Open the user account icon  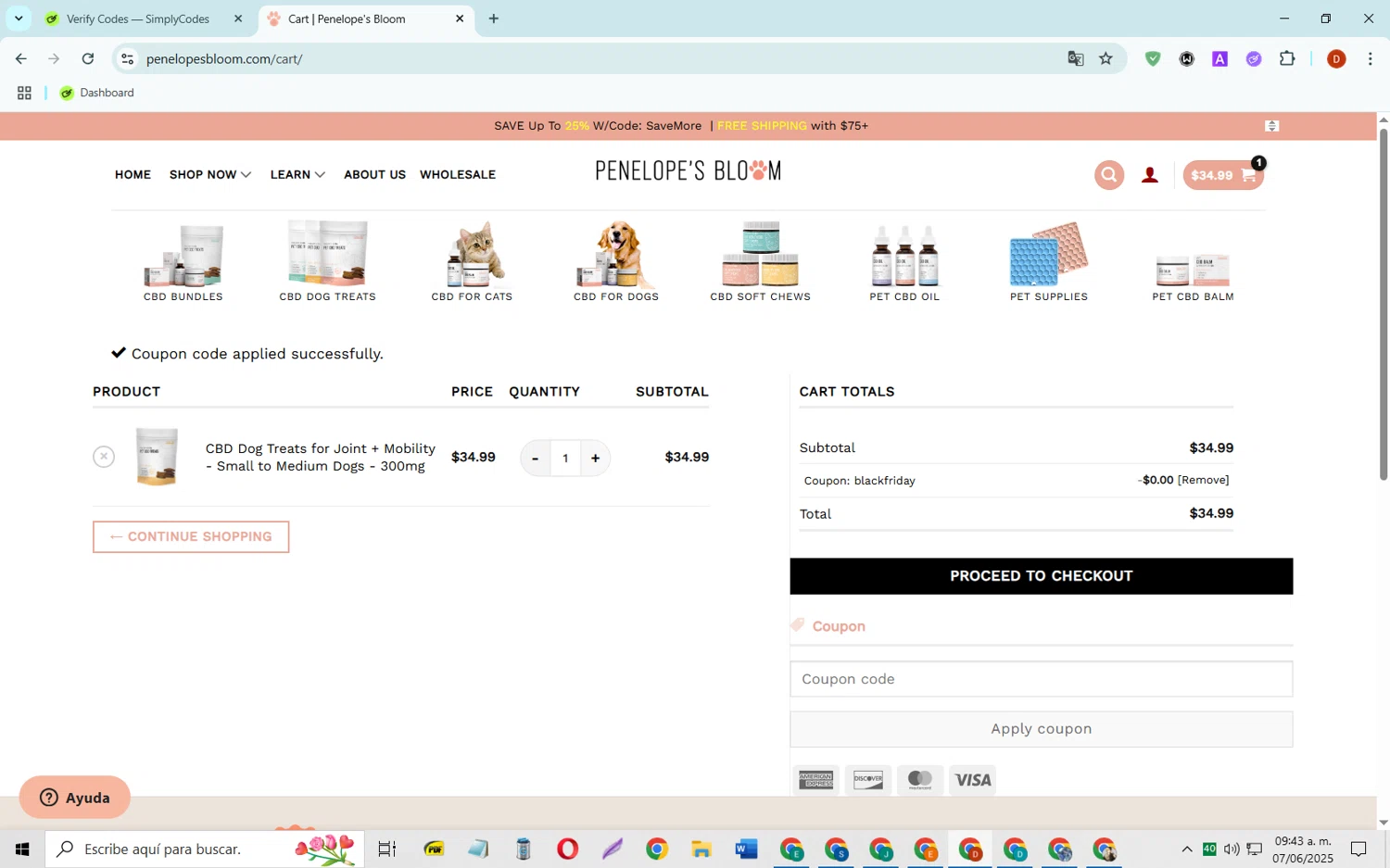pos(1150,175)
